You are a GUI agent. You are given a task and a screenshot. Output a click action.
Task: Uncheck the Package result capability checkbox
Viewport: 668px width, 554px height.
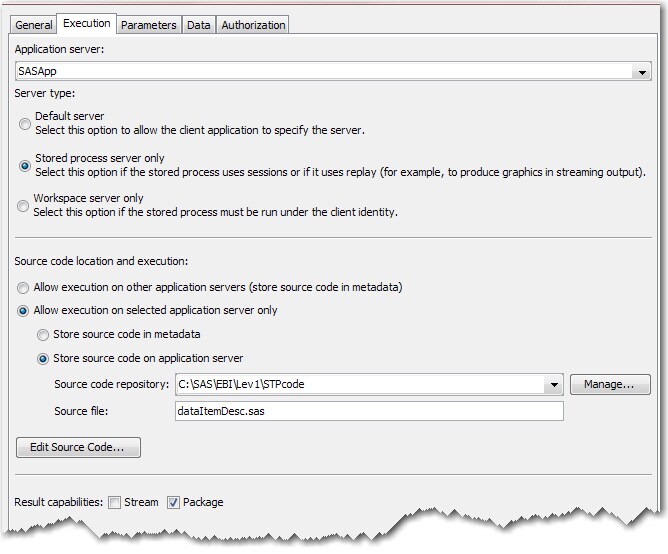click(x=174, y=502)
